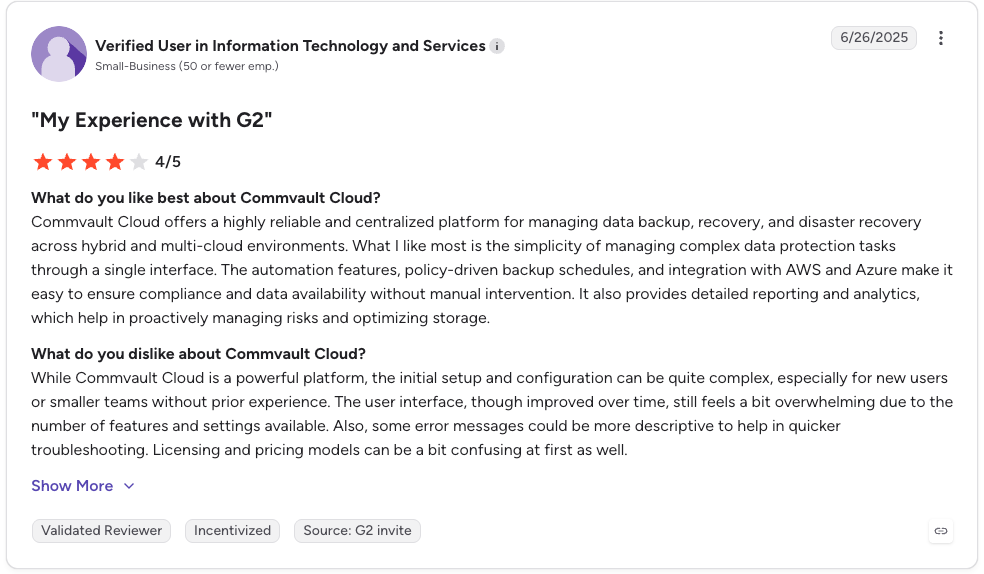Click the Validated Reviewer badge

(102, 531)
